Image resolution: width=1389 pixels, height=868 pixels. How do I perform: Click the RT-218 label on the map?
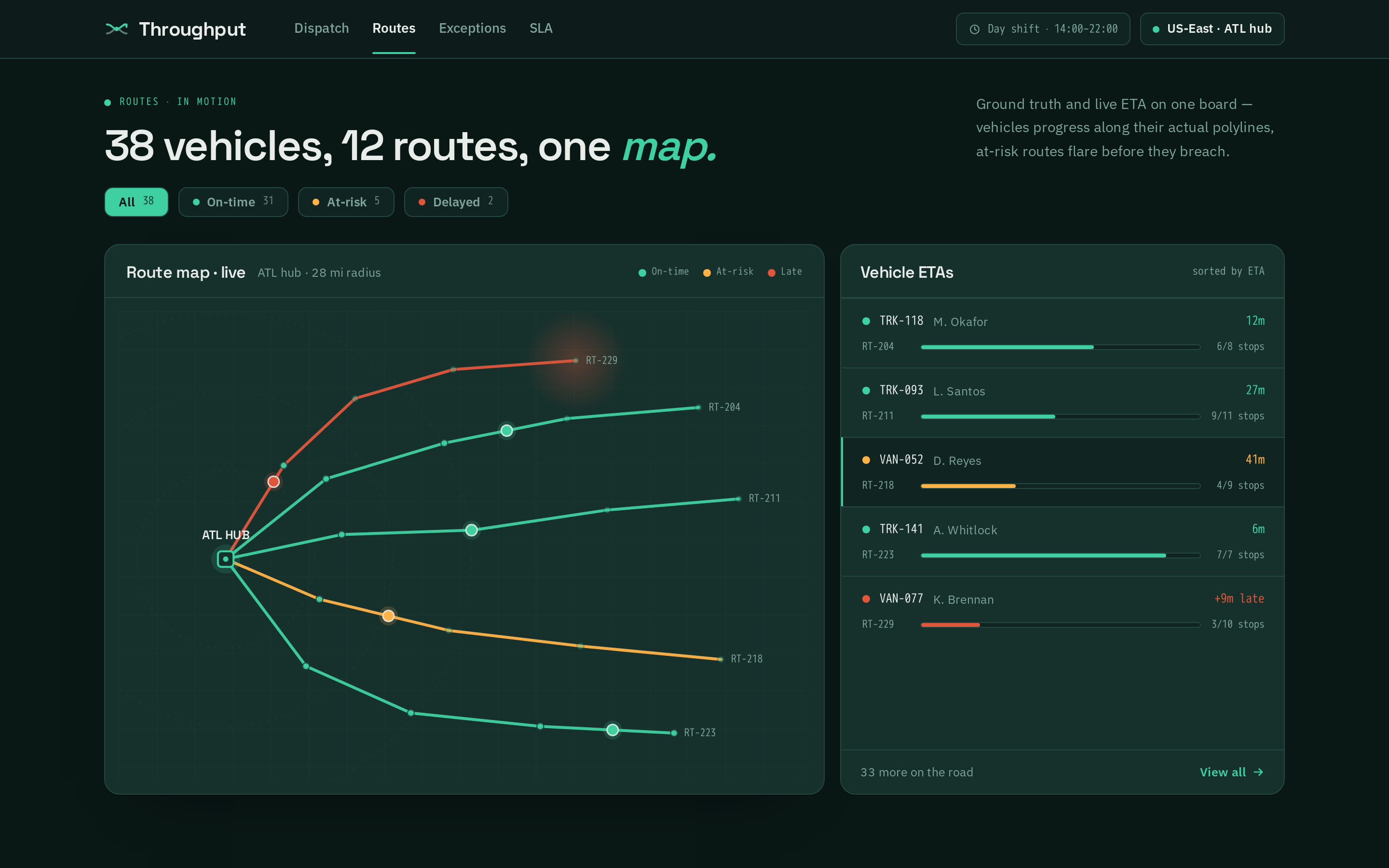[747, 659]
